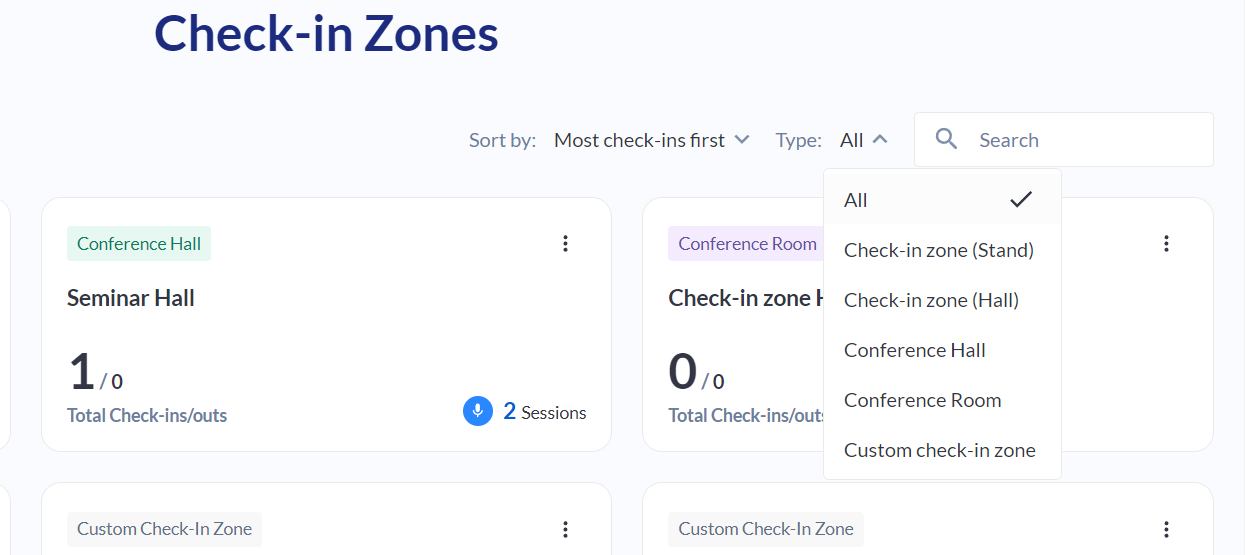This screenshot has width=1245, height=555.
Task: Click checkmark beside All option
Action: click(1020, 200)
